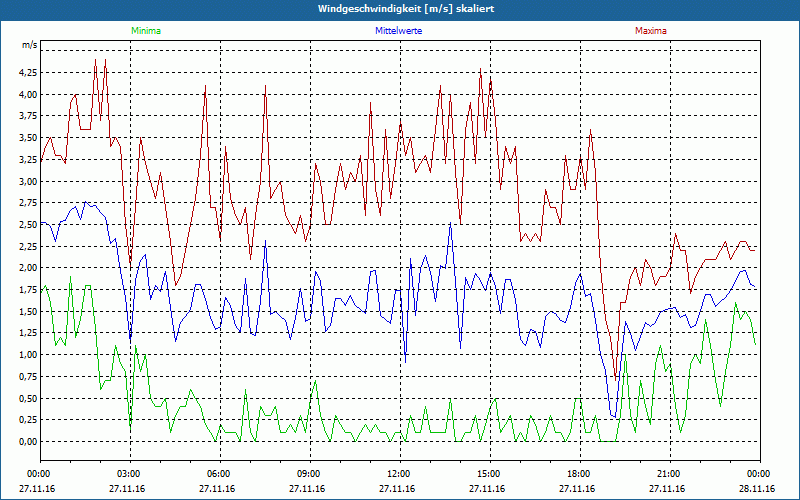Click the 3,50 y-axis value

coord(29,138)
